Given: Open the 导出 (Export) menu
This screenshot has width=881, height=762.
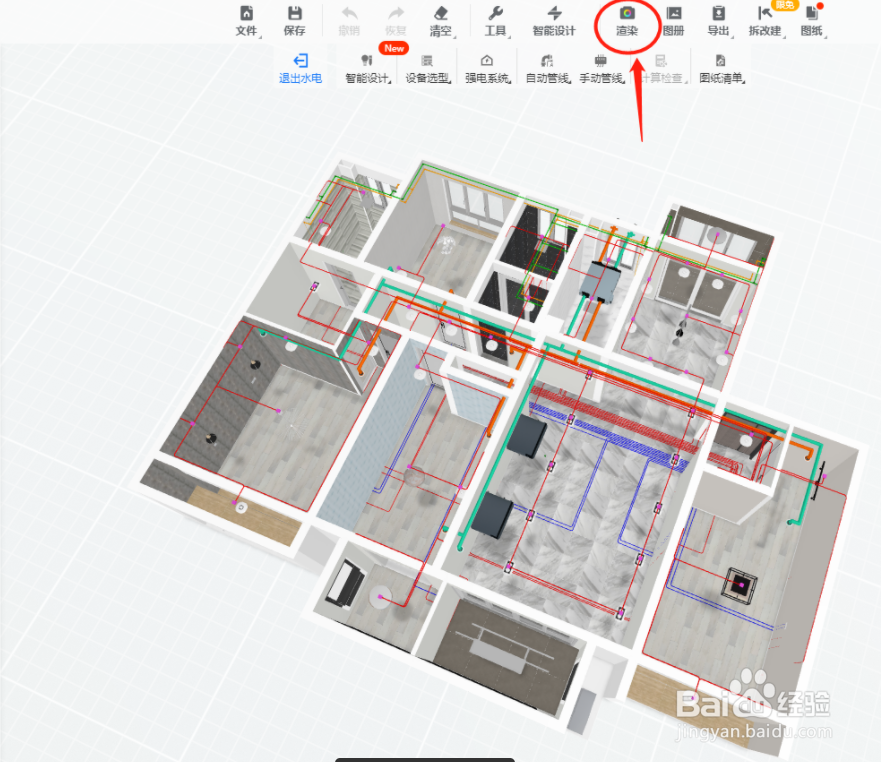Looking at the screenshot, I should tap(719, 21).
